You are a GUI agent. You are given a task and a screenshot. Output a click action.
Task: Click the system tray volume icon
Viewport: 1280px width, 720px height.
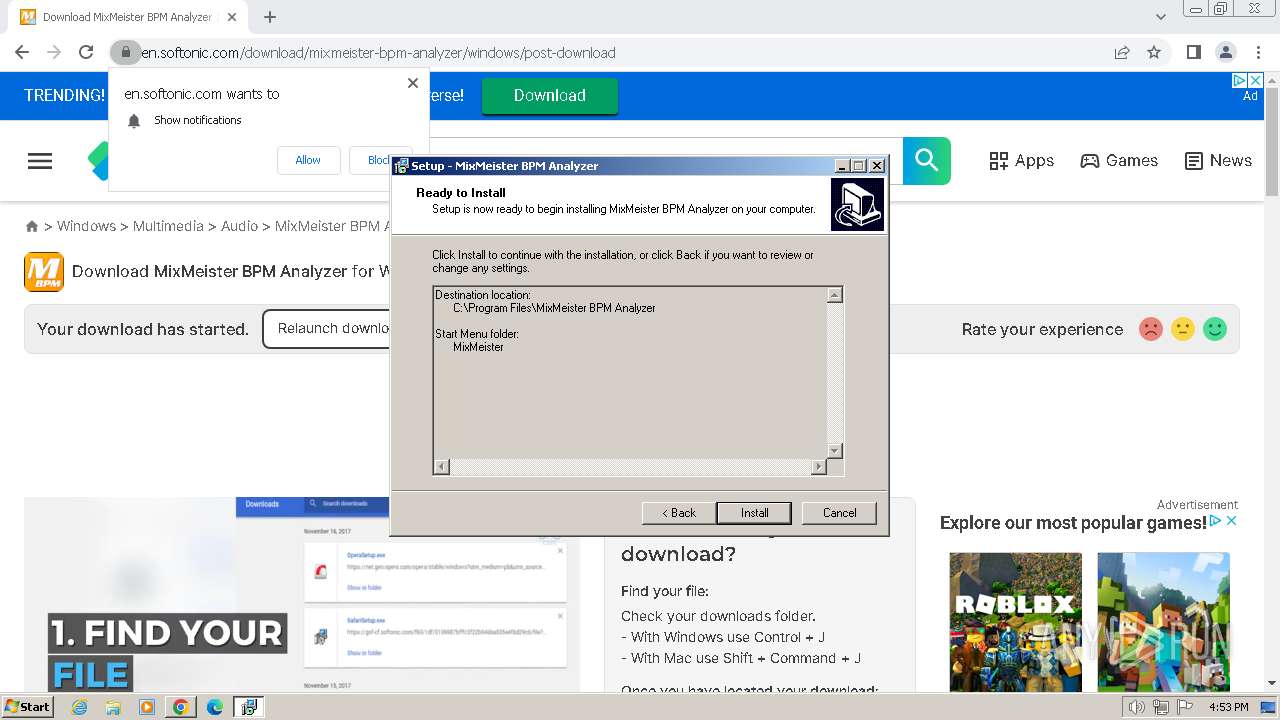1137,707
